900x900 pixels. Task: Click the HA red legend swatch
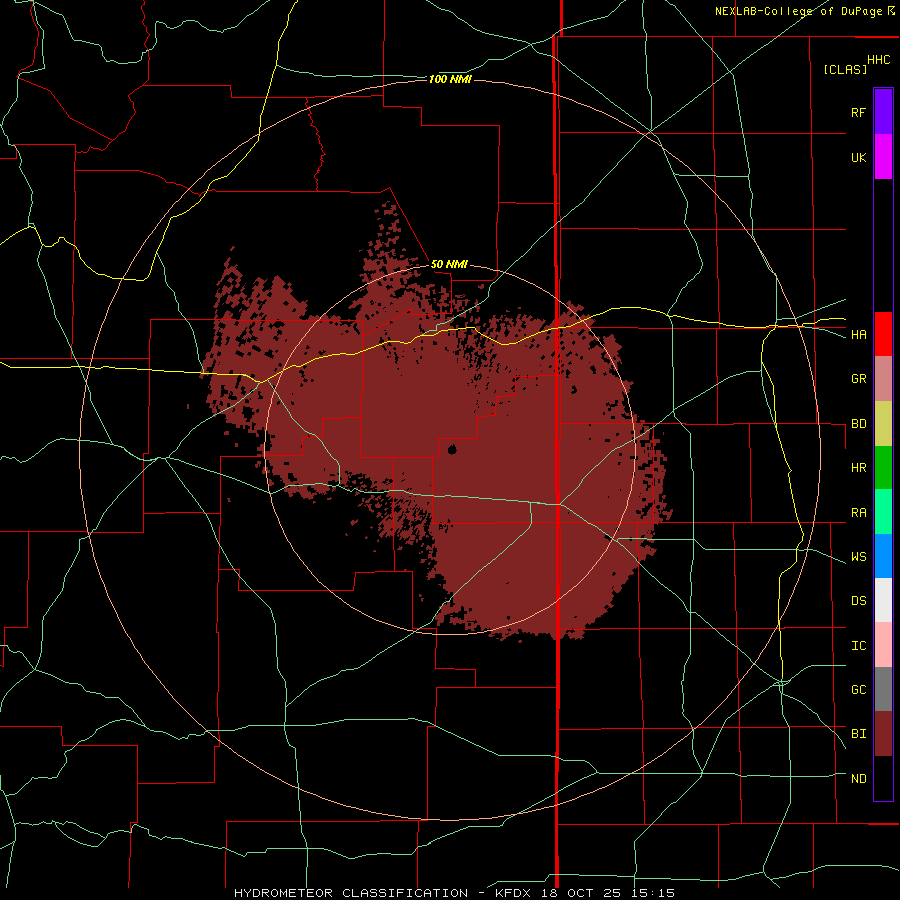pos(883,334)
